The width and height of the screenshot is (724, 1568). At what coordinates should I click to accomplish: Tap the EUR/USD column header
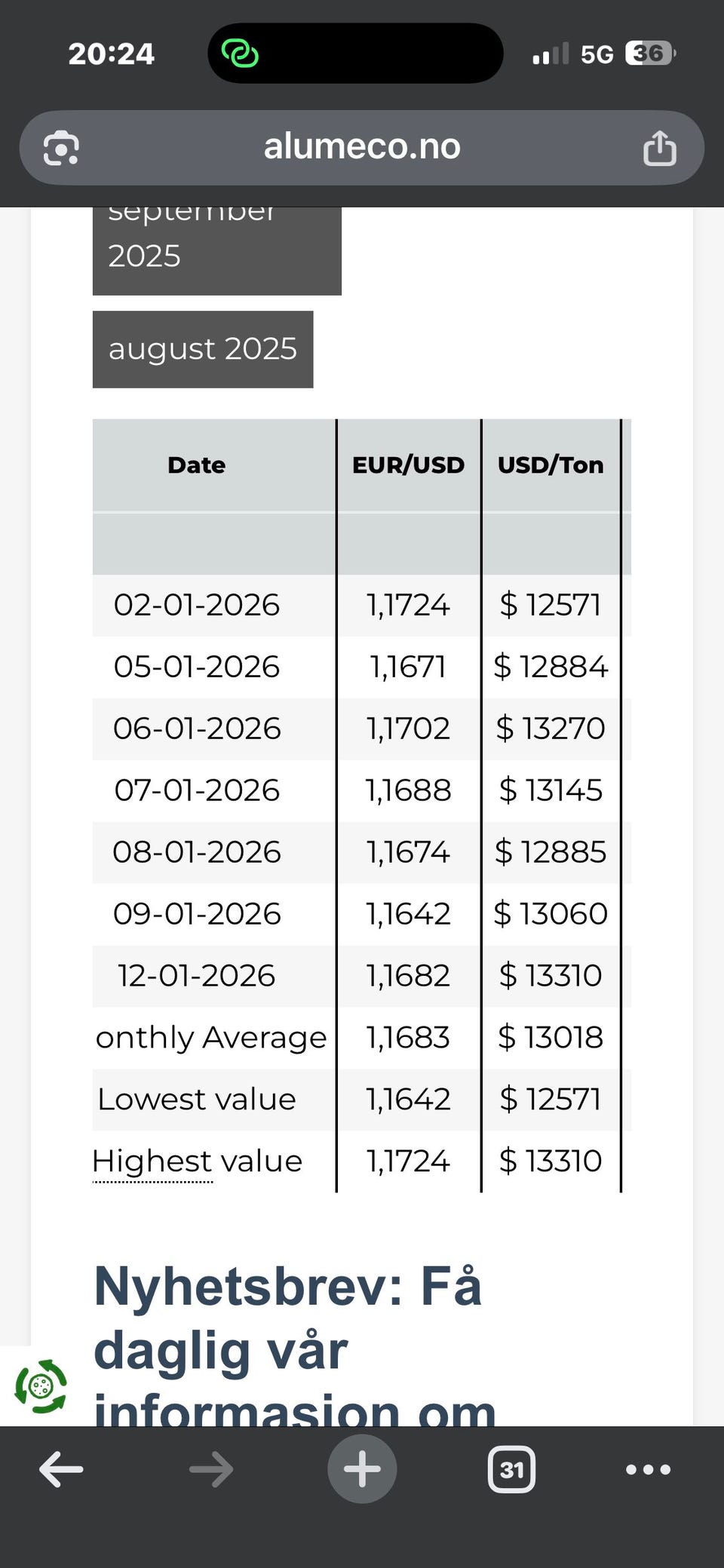(x=408, y=465)
